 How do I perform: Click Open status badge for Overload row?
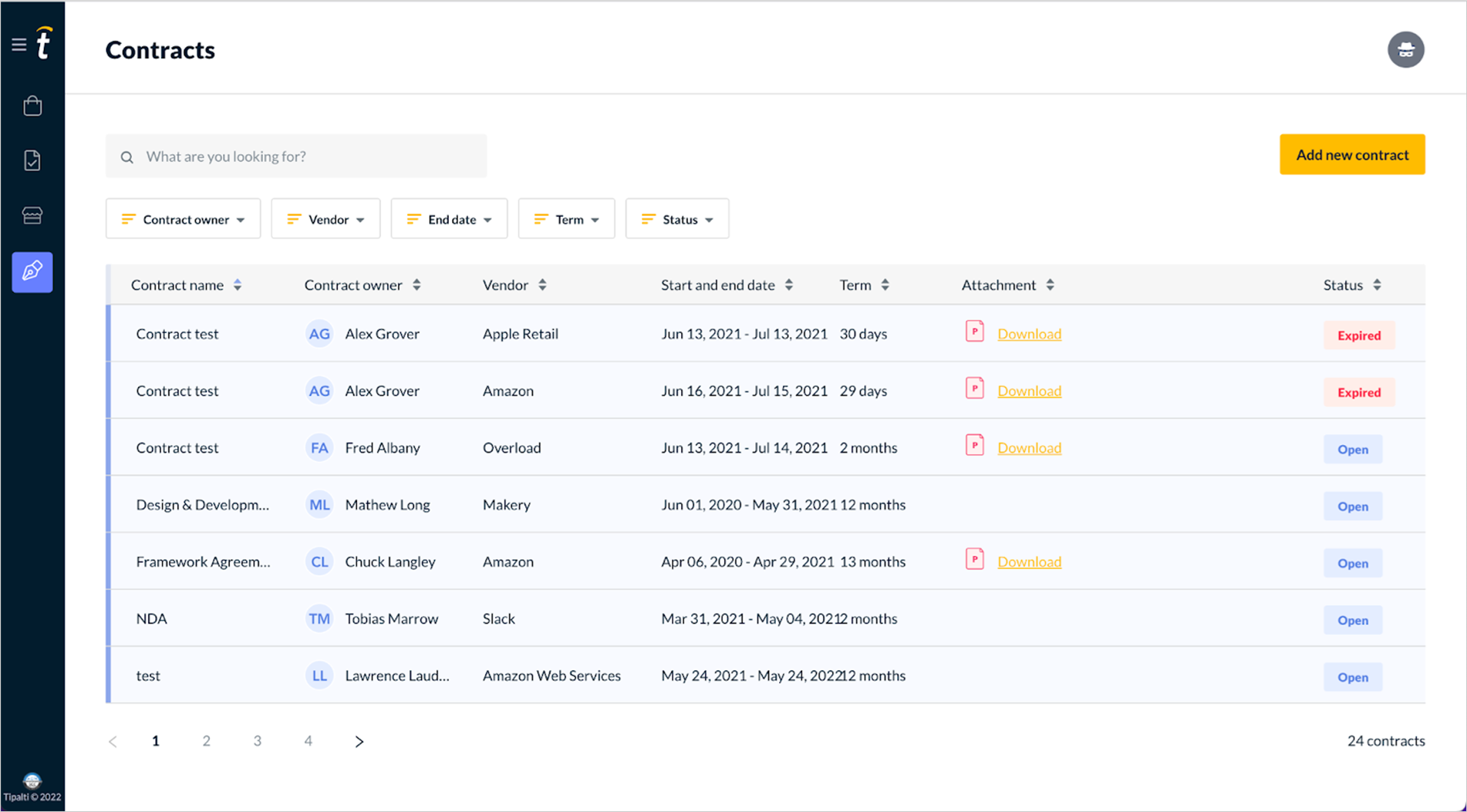[1353, 450]
